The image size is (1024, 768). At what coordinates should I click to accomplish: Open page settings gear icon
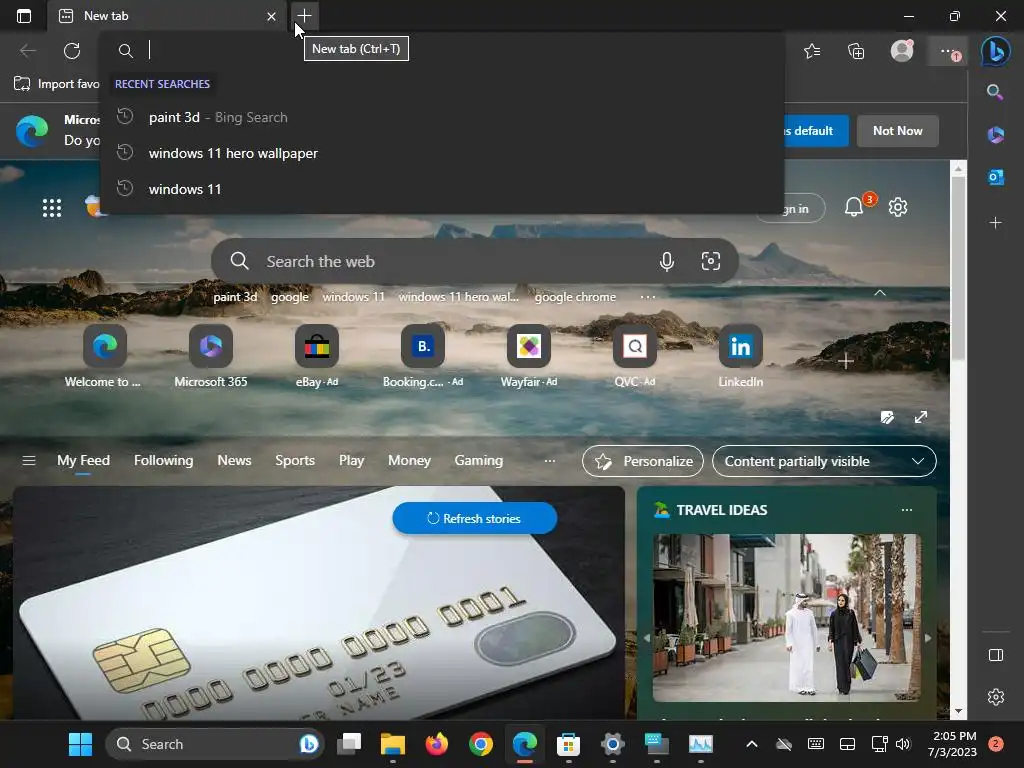point(898,207)
